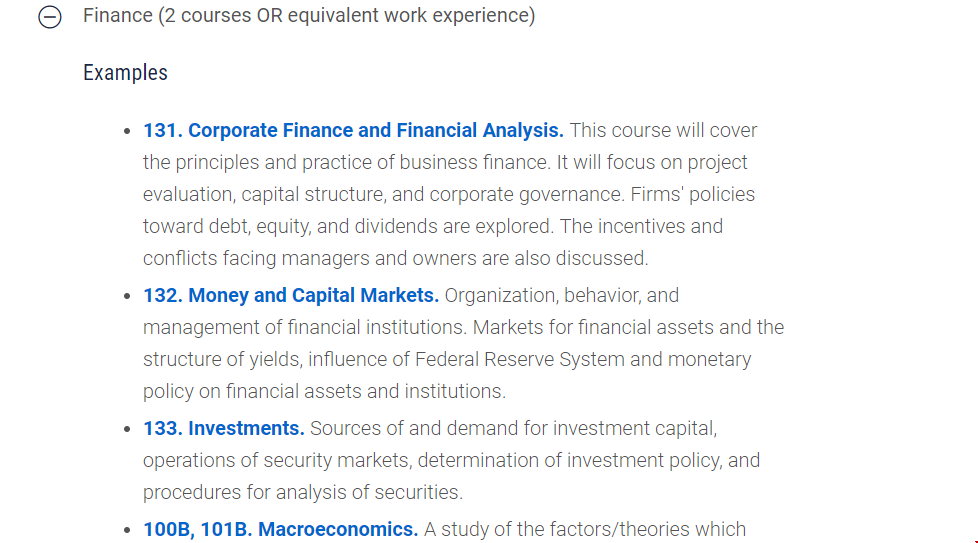This screenshot has height=543, width=978.
Task: Click the bullet before Corporate Finance entry
Action: (x=127, y=131)
